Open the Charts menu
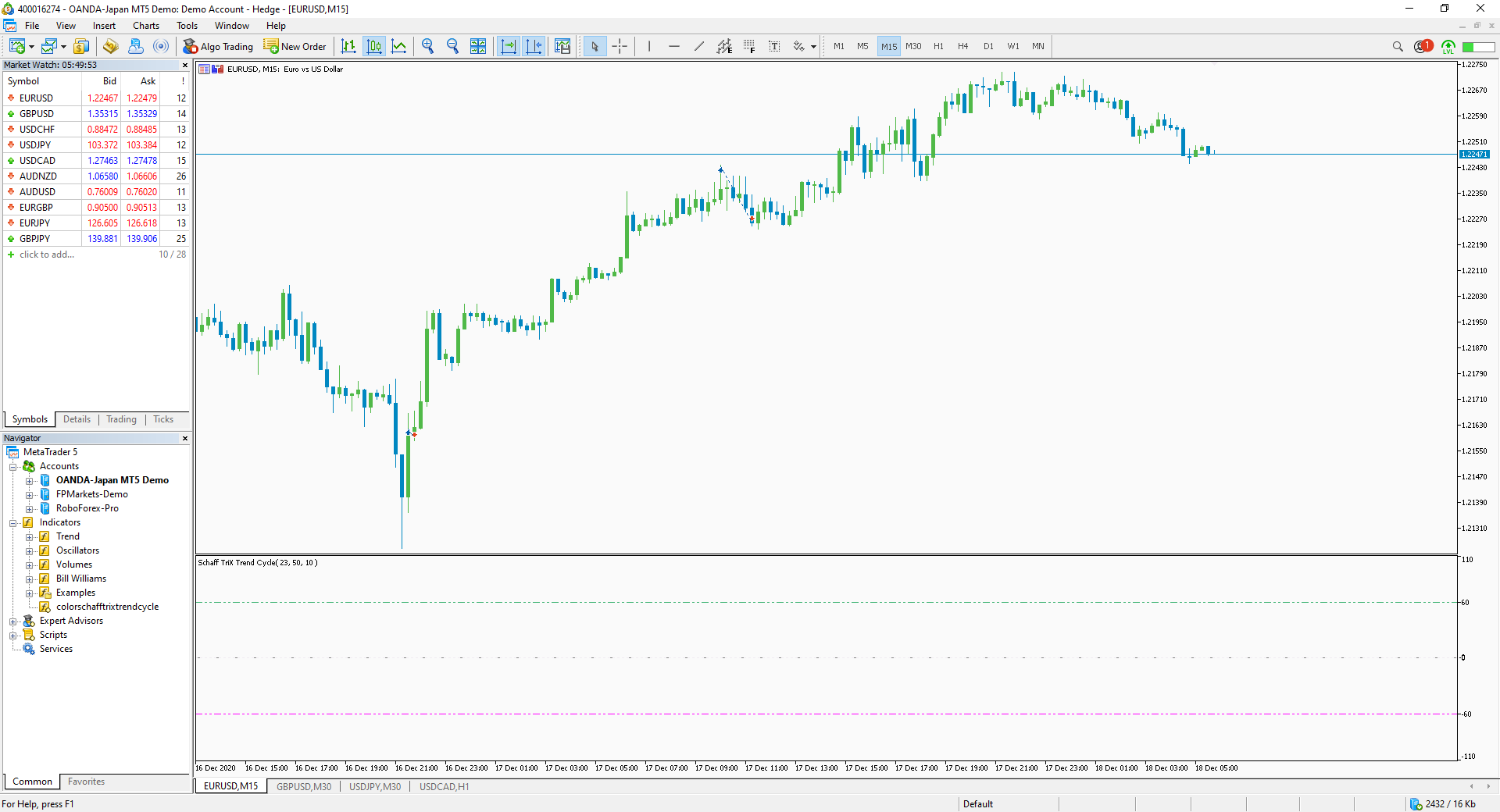1500x812 pixels. [x=145, y=25]
